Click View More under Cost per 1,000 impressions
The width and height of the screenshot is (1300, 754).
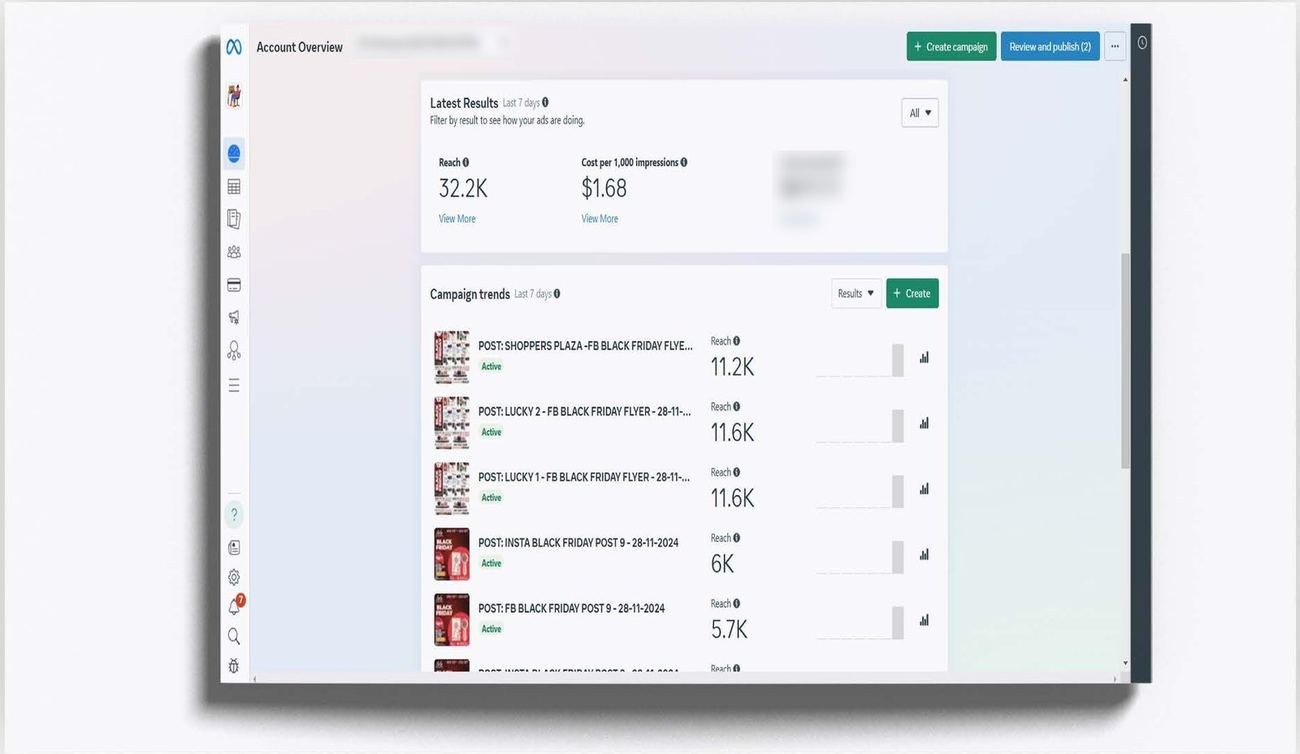600,219
